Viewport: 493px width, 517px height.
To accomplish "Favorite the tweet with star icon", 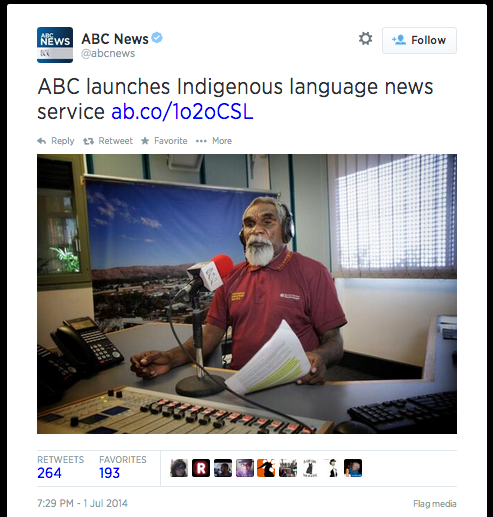I will click(164, 141).
